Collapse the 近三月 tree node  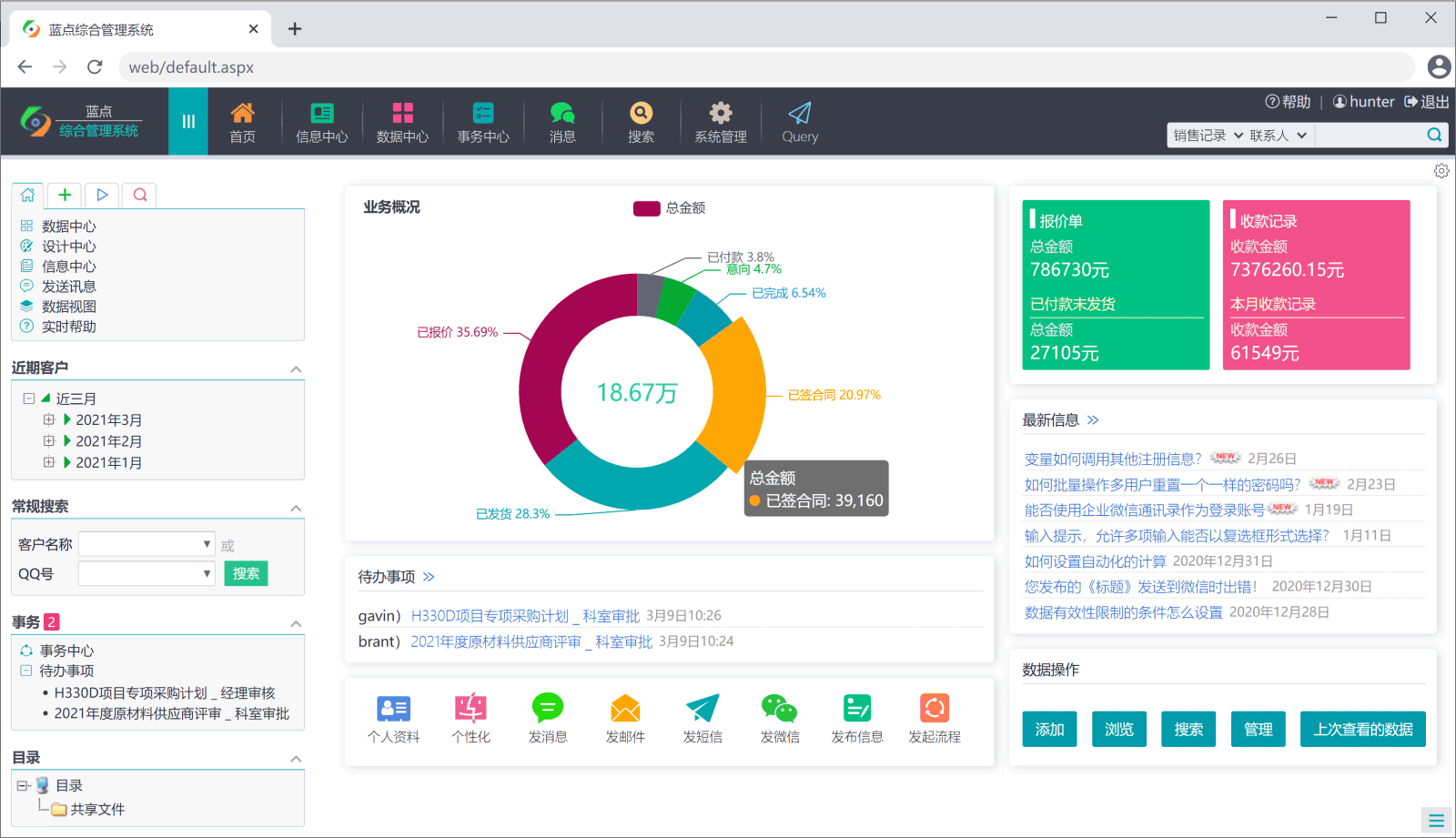[x=29, y=399]
